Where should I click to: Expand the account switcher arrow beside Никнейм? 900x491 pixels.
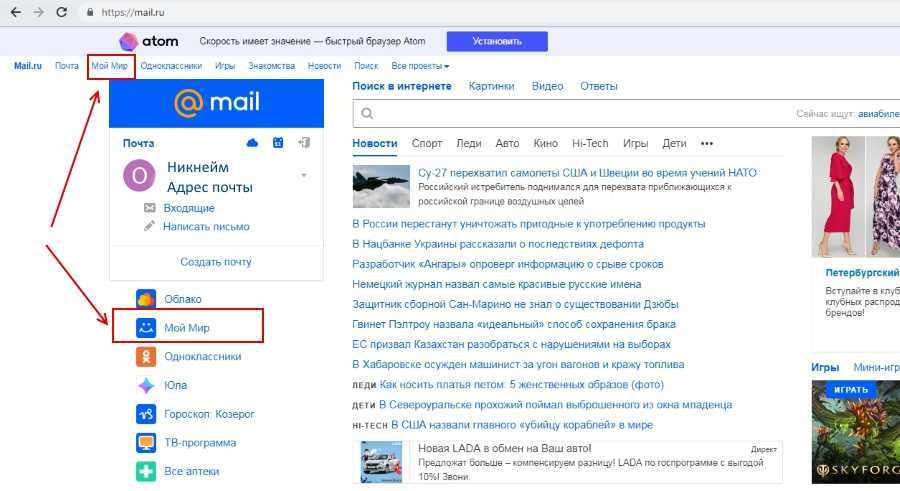point(303,176)
